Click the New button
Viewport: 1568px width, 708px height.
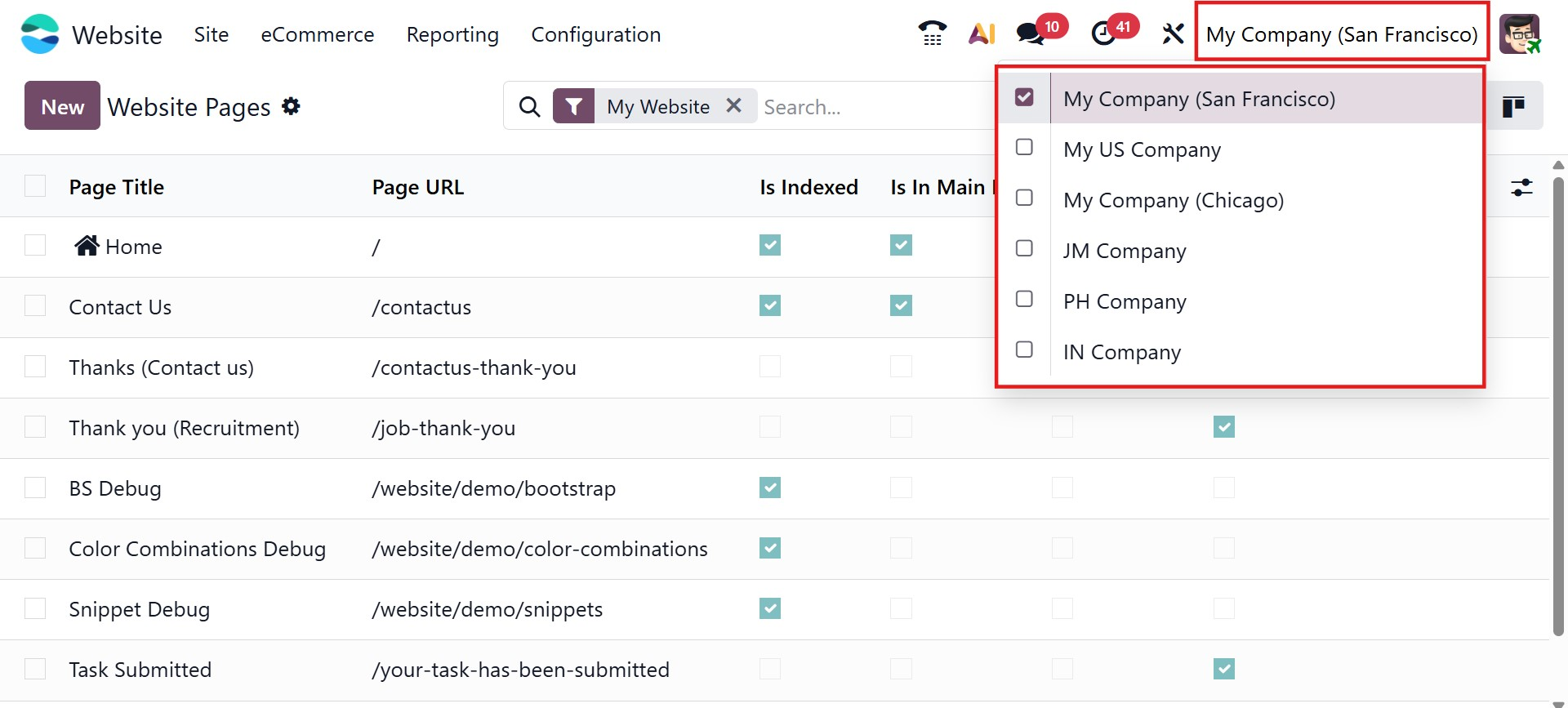pyautogui.click(x=62, y=106)
